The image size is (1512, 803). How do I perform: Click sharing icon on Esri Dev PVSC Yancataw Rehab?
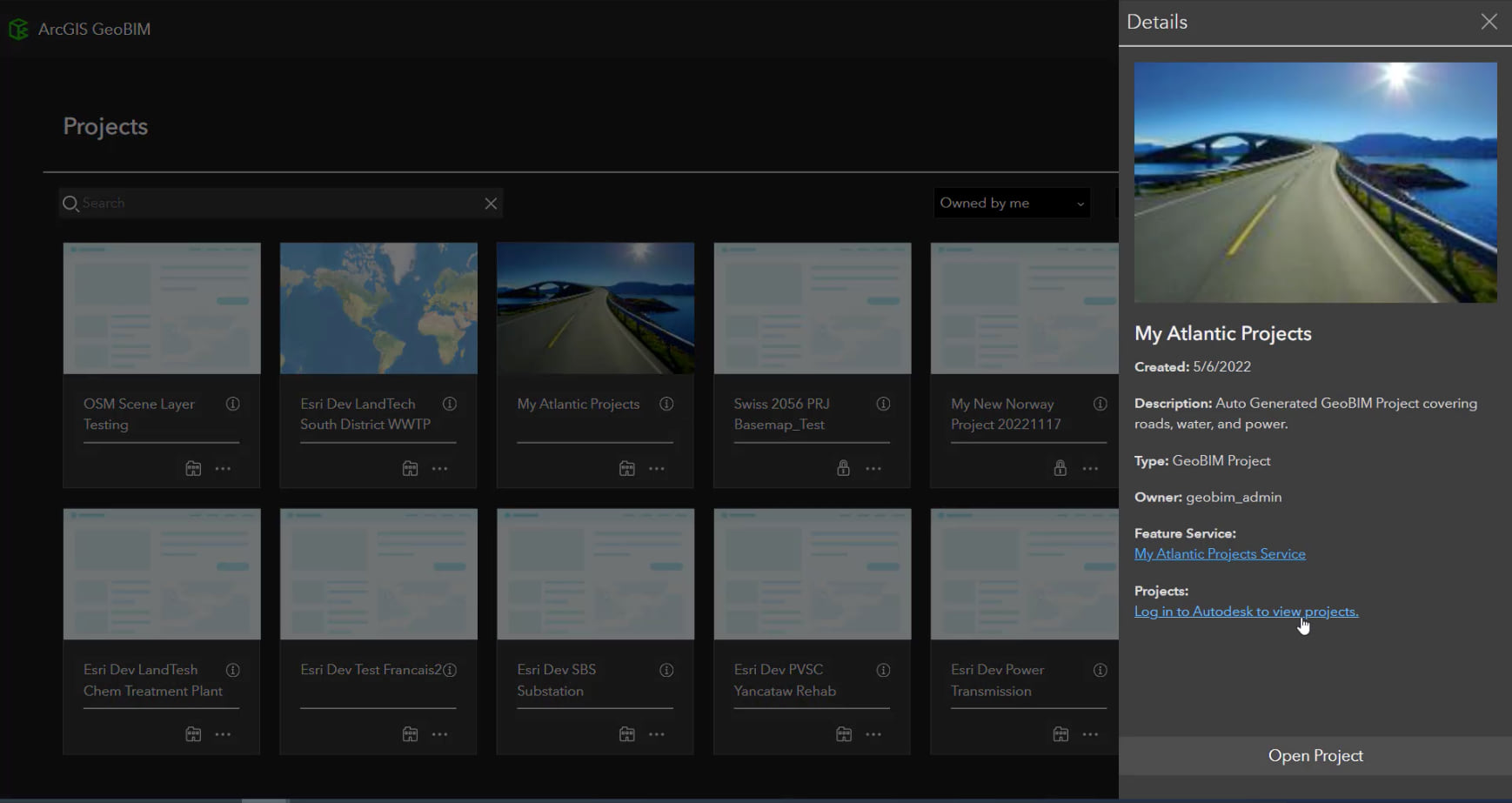843,734
